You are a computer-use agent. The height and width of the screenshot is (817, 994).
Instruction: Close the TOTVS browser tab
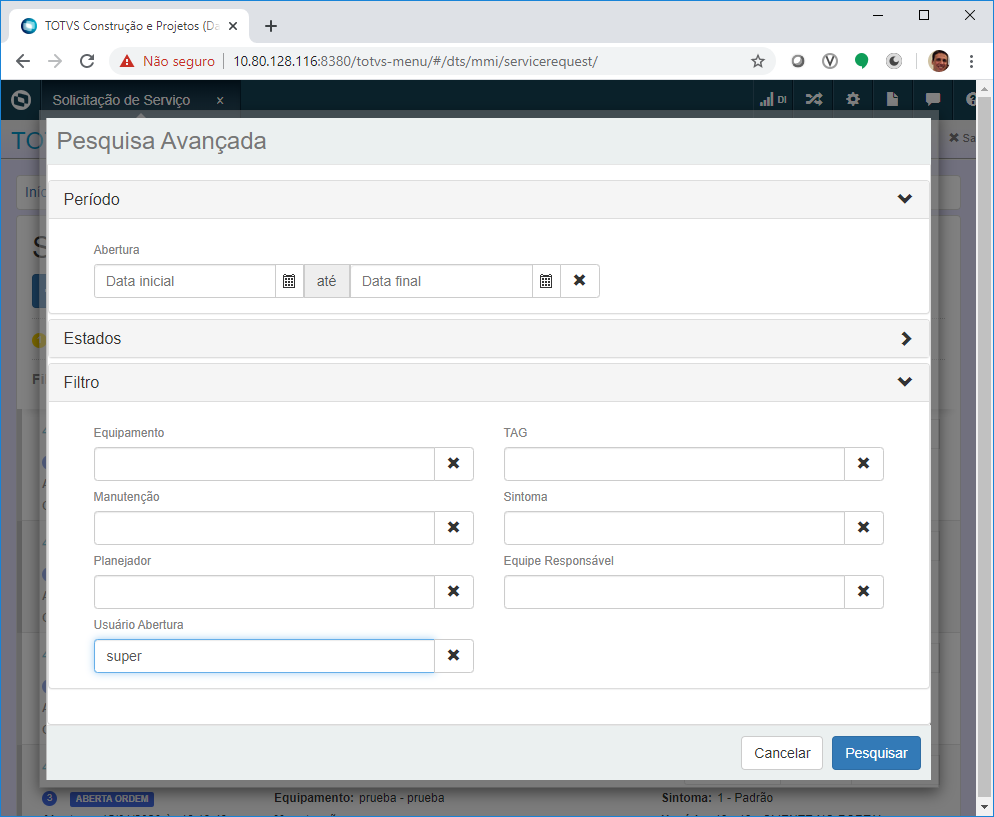coord(233,26)
